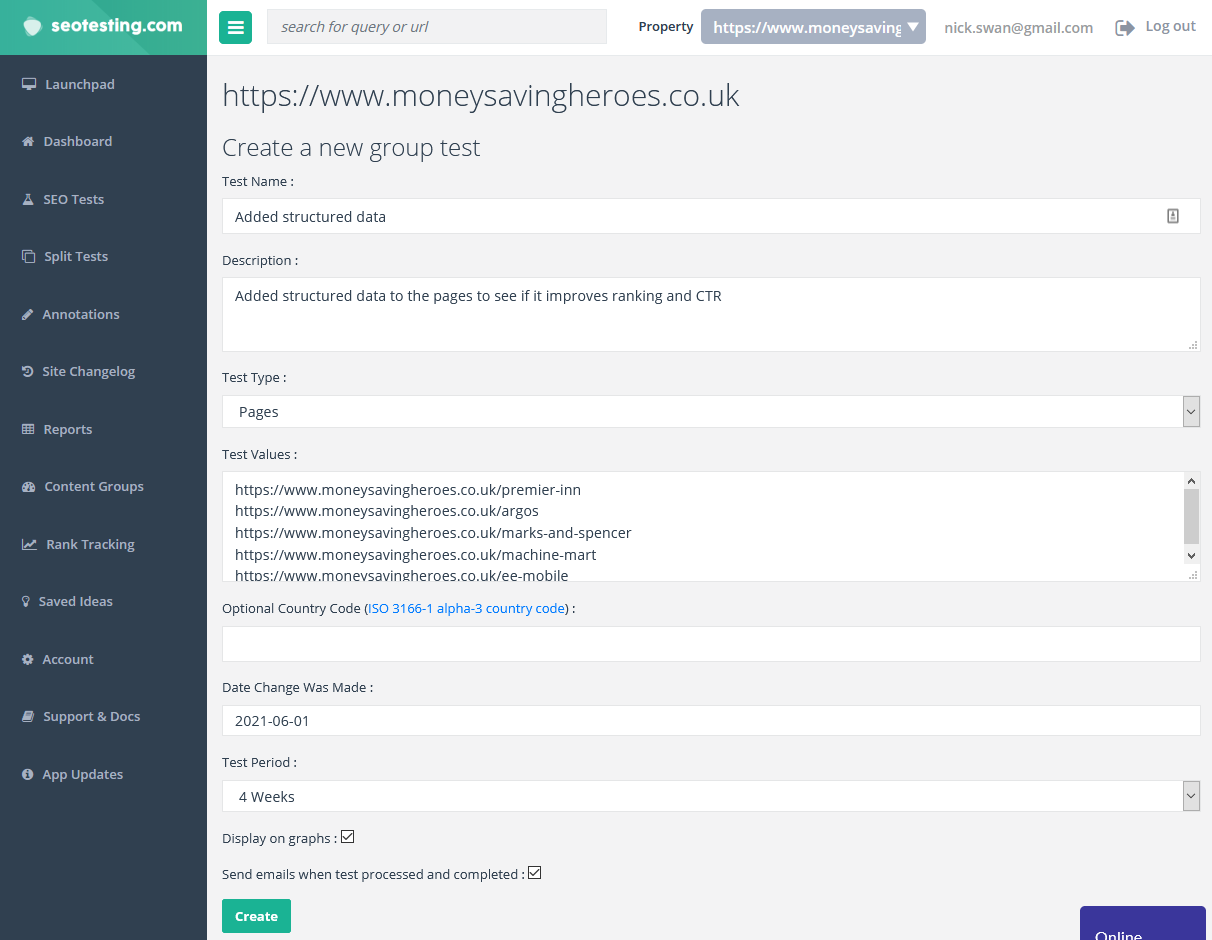Open Support & Docs in the sidebar
The height and width of the screenshot is (940, 1212).
pyautogui.click(x=92, y=716)
